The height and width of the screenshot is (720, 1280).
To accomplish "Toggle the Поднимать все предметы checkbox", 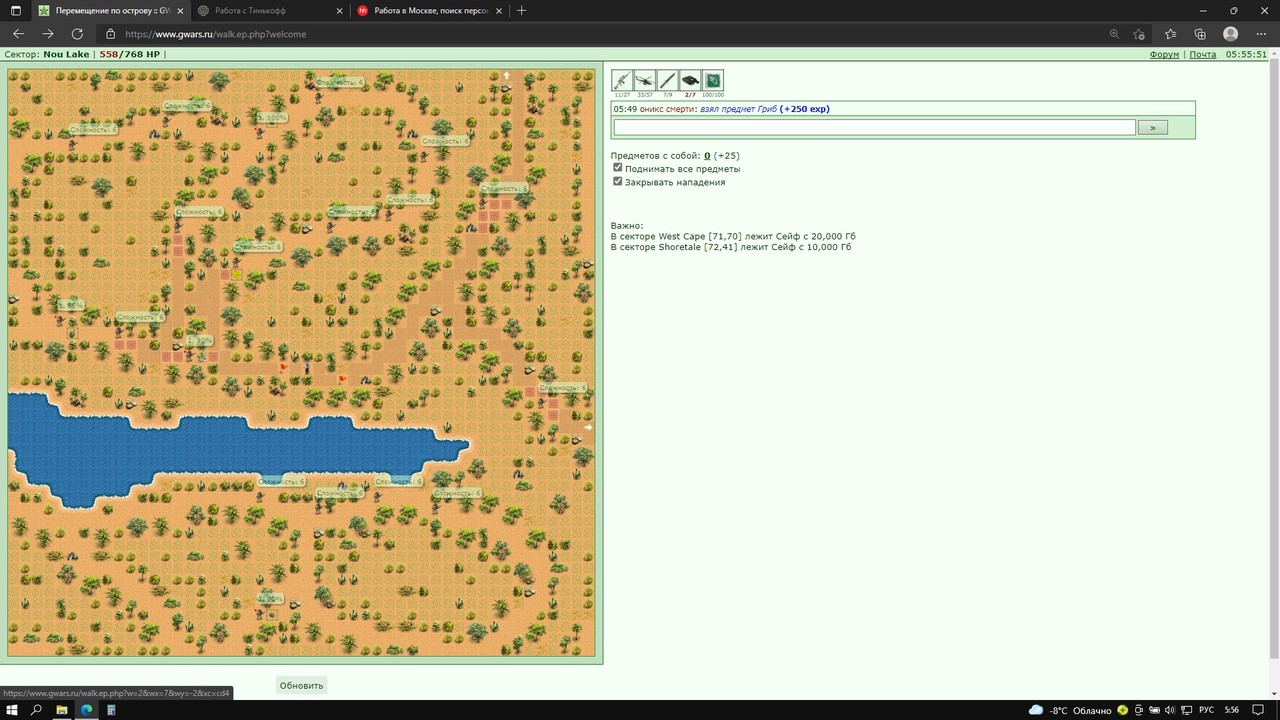I will [618, 168].
